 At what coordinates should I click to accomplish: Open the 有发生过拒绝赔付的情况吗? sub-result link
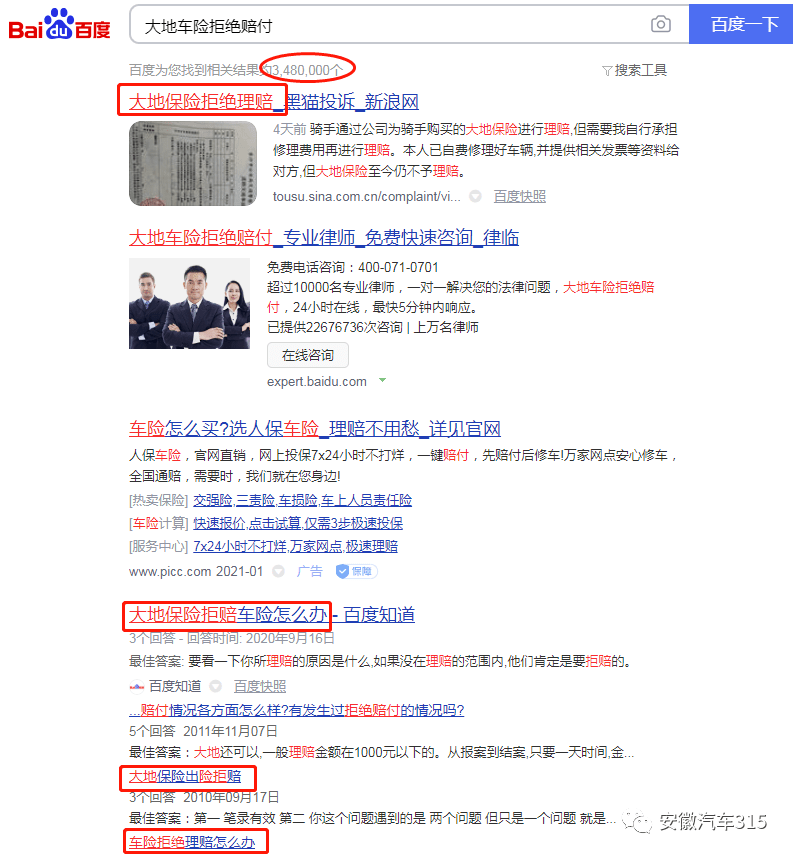(x=296, y=710)
